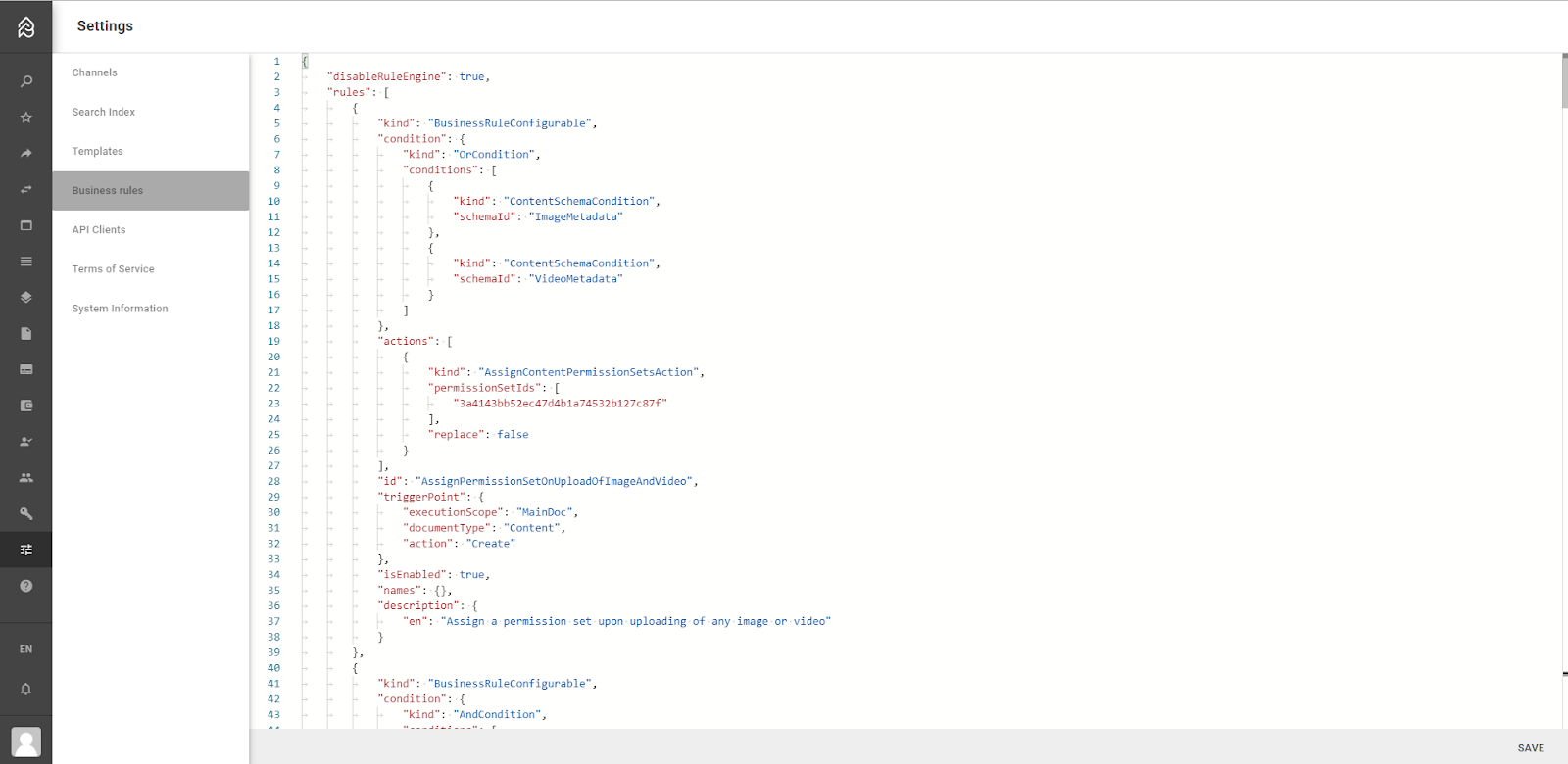Open the list lines icon in sidebar
Image resolution: width=1568 pixels, height=764 pixels.
[x=25, y=262]
